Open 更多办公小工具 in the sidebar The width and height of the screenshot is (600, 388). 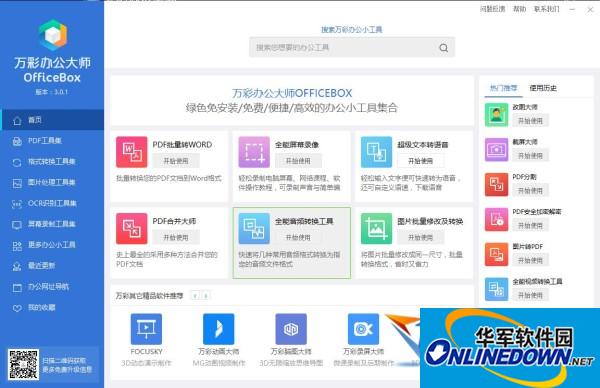tap(52, 245)
